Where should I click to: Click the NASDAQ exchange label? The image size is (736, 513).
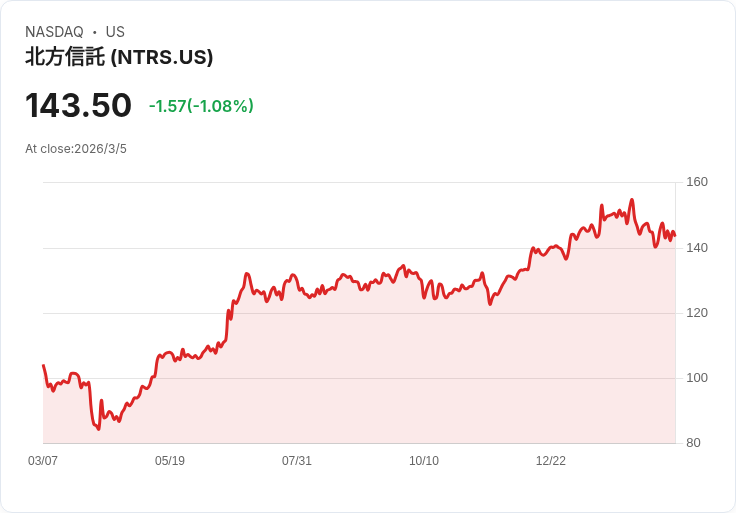(x=54, y=32)
